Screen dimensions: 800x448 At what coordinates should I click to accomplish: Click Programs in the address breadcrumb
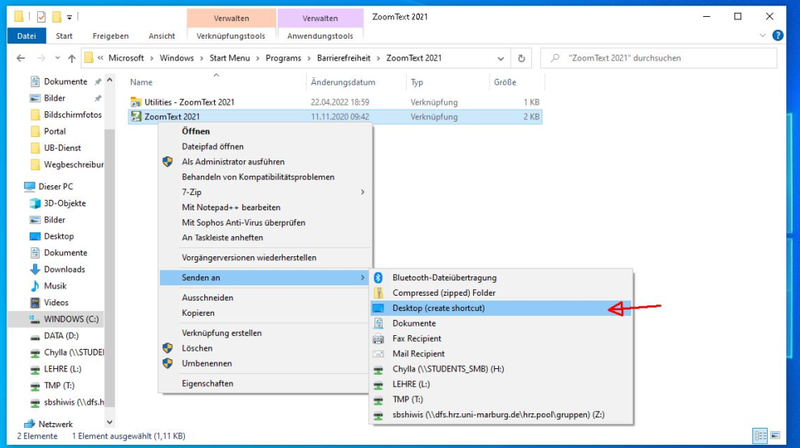click(x=283, y=58)
